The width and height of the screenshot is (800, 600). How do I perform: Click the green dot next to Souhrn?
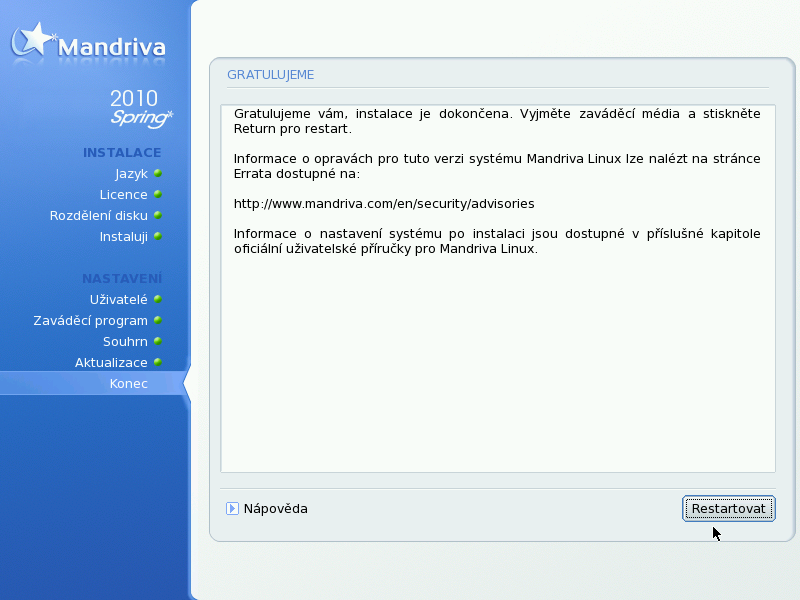pos(158,341)
